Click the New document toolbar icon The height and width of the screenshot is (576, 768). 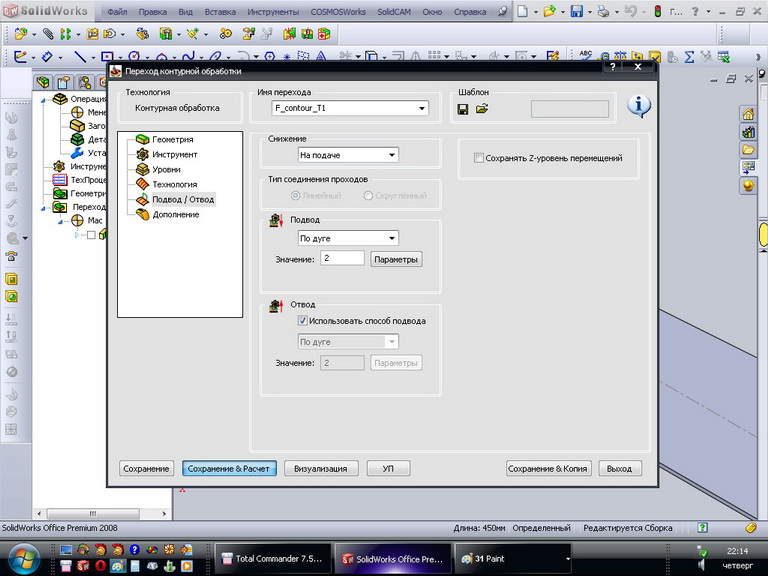pyautogui.click(x=523, y=11)
